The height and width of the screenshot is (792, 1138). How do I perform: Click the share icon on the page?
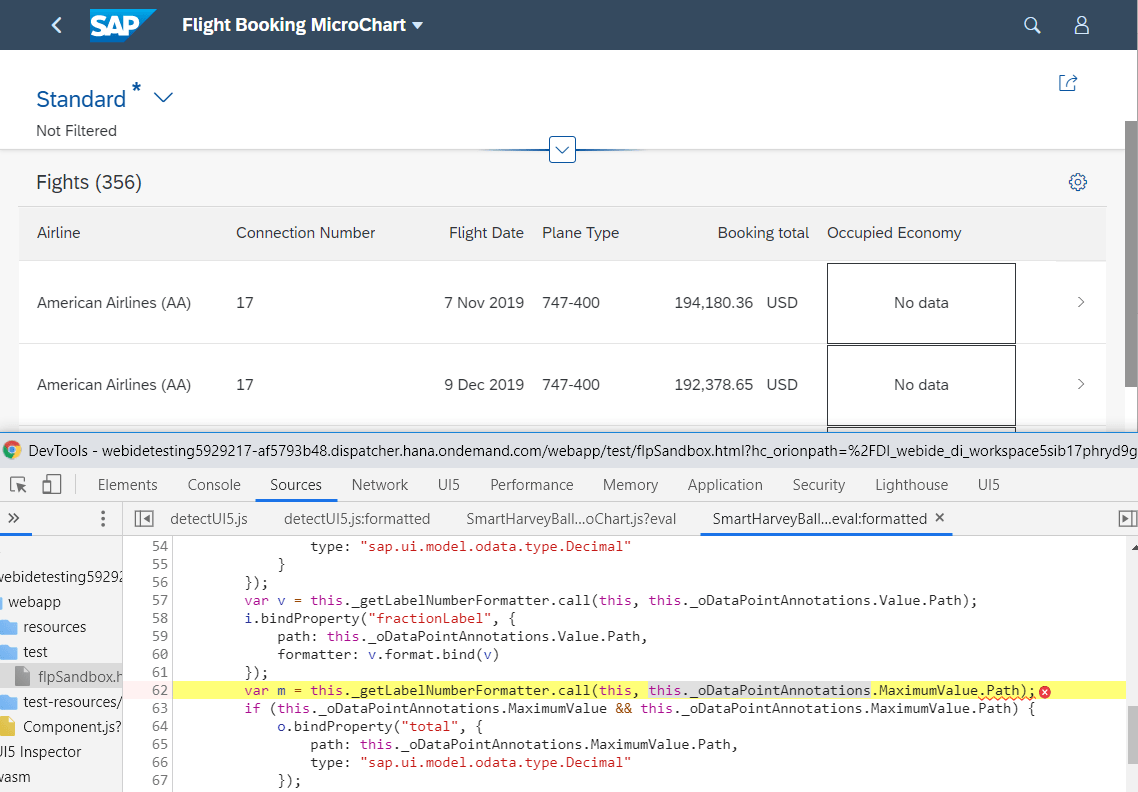pyautogui.click(x=1067, y=83)
